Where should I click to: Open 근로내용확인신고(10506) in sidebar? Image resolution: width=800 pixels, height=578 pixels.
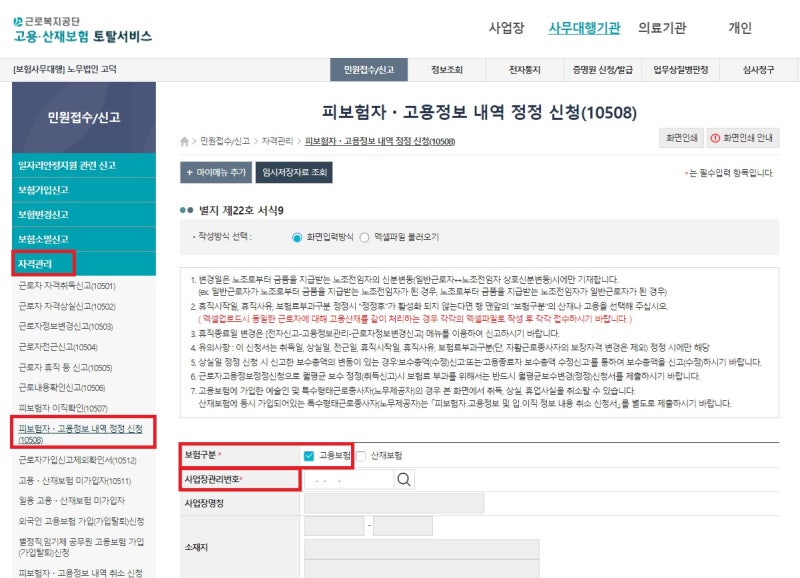[62, 388]
